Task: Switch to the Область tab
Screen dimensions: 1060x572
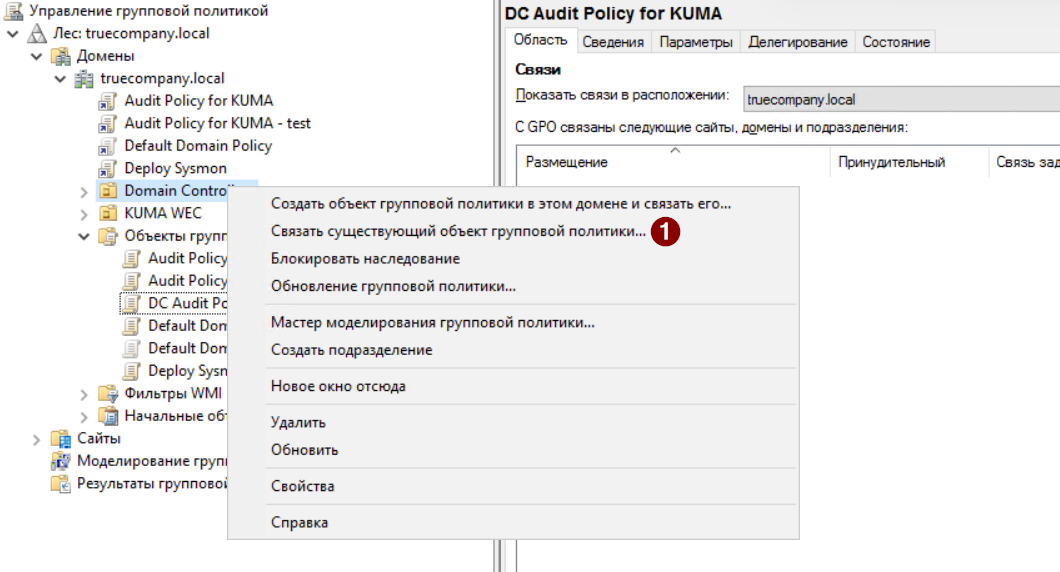Action: [540, 40]
